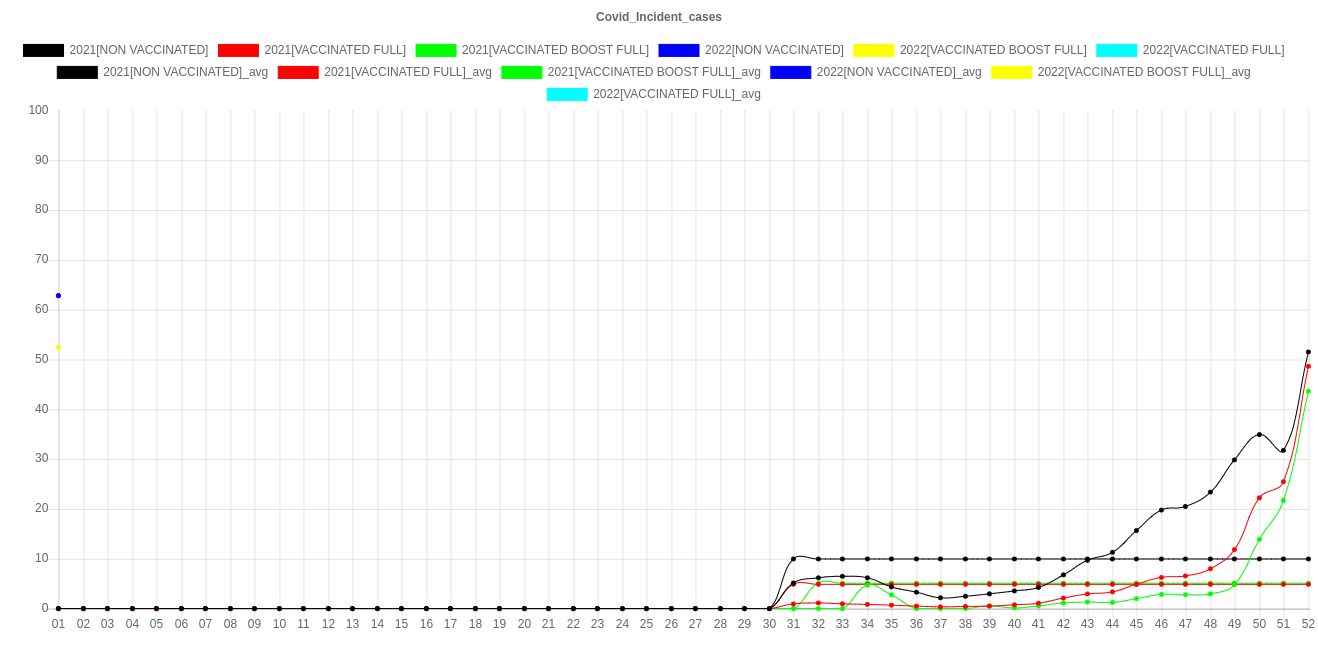The width and height of the screenshot is (1318, 659).
Task: Select the red peak point at week 52
Action: click(x=1308, y=366)
